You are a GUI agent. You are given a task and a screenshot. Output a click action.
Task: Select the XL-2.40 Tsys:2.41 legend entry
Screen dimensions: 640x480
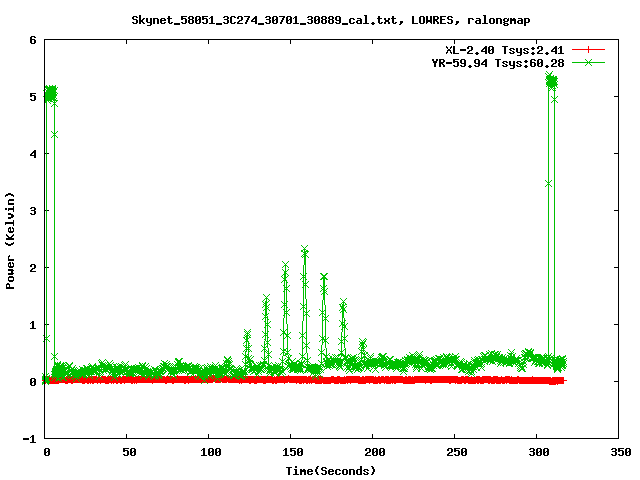click(x=504, y=50)
